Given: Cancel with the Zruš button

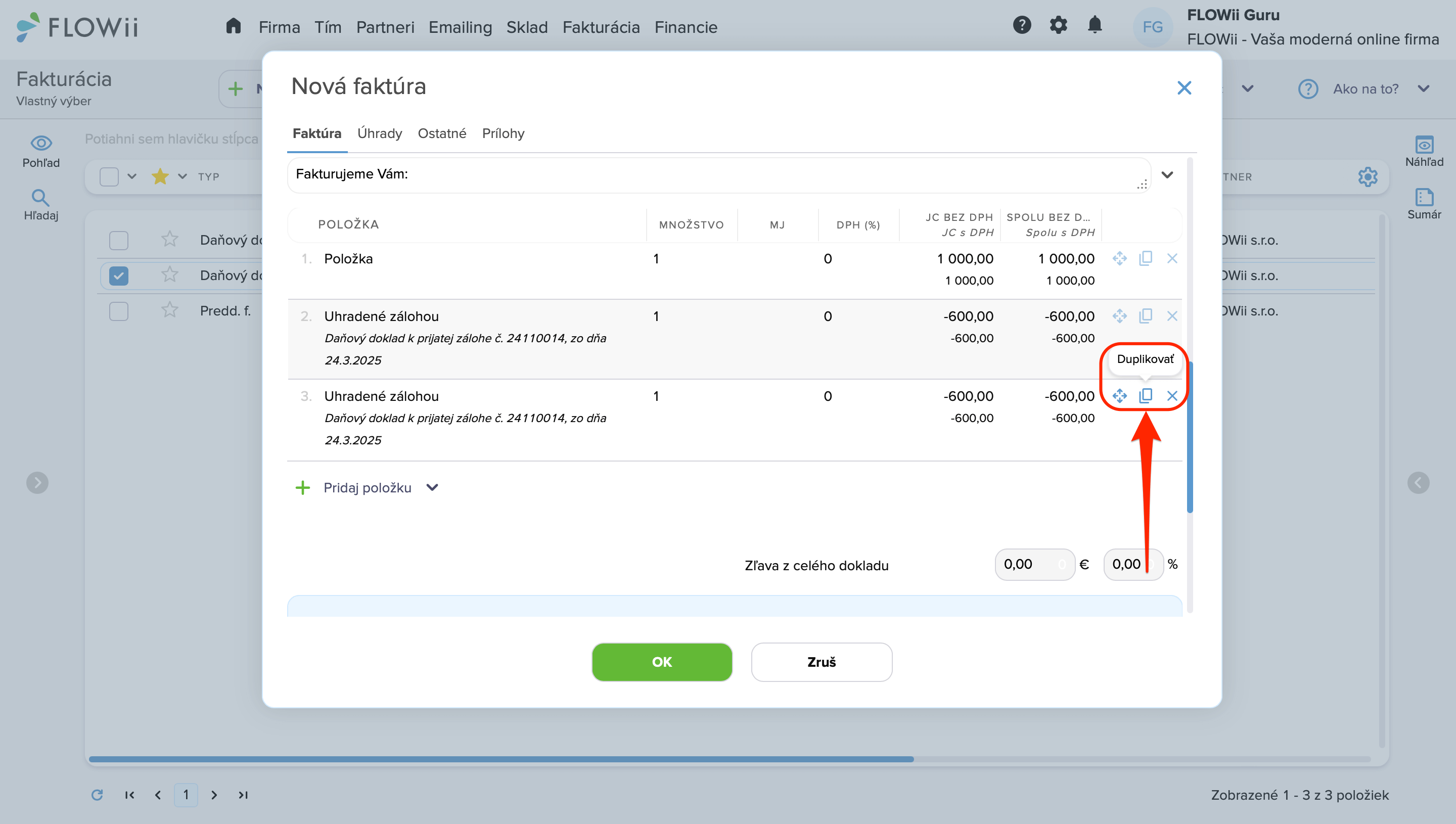Looking at the screenshot, I should (x=822, y=662).
